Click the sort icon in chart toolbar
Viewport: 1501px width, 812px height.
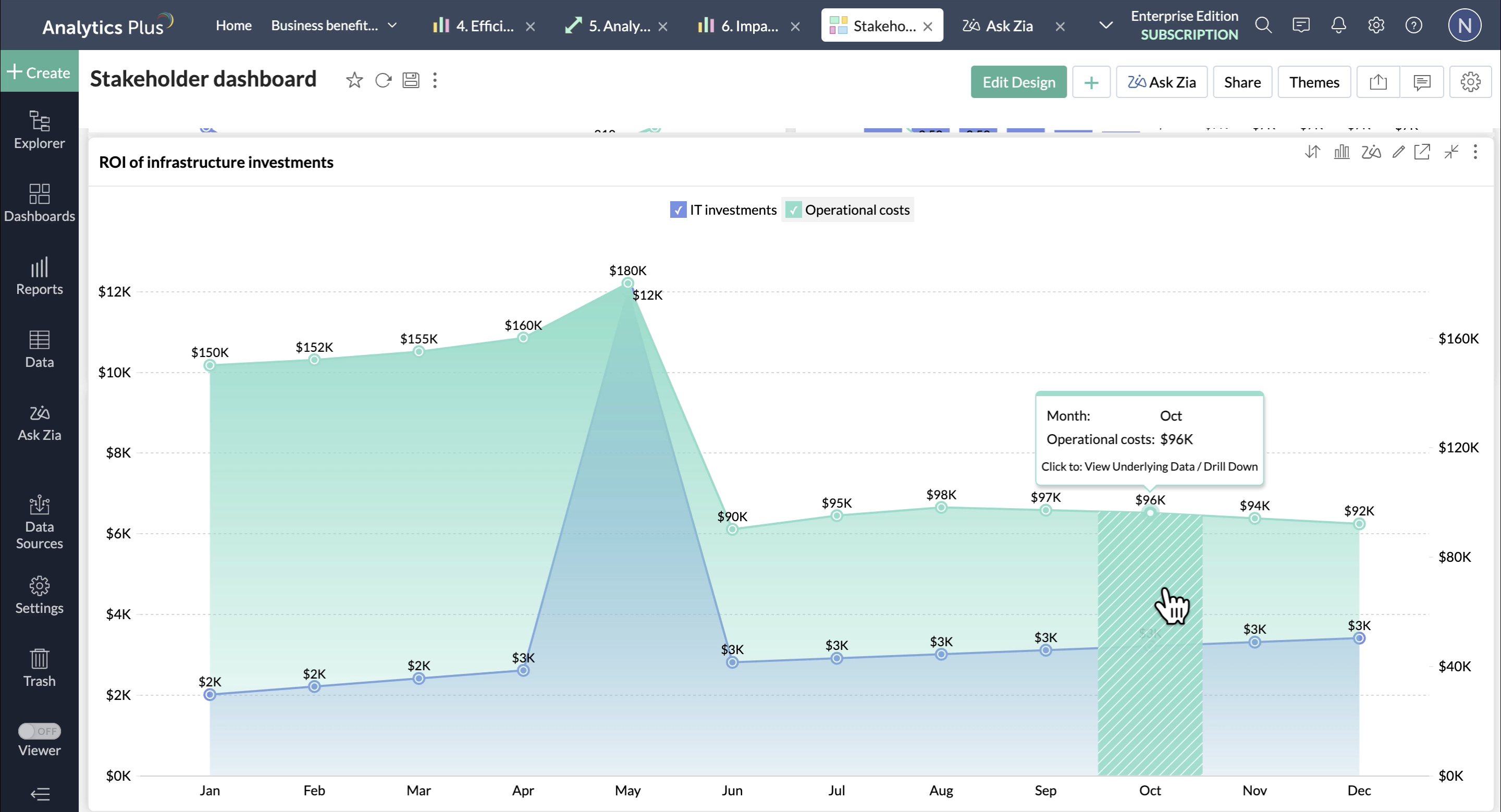[x=1312, y=152]
